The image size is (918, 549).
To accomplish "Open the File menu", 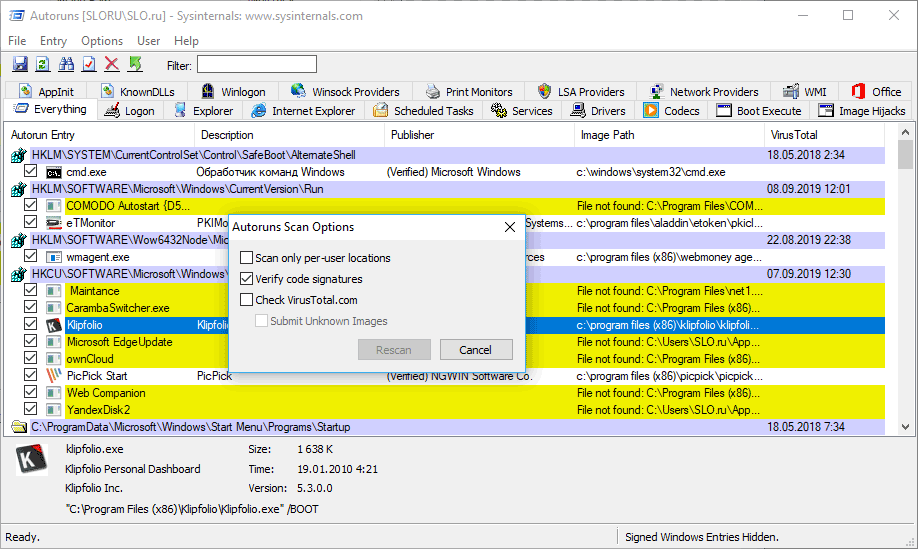I will point(17,41).
